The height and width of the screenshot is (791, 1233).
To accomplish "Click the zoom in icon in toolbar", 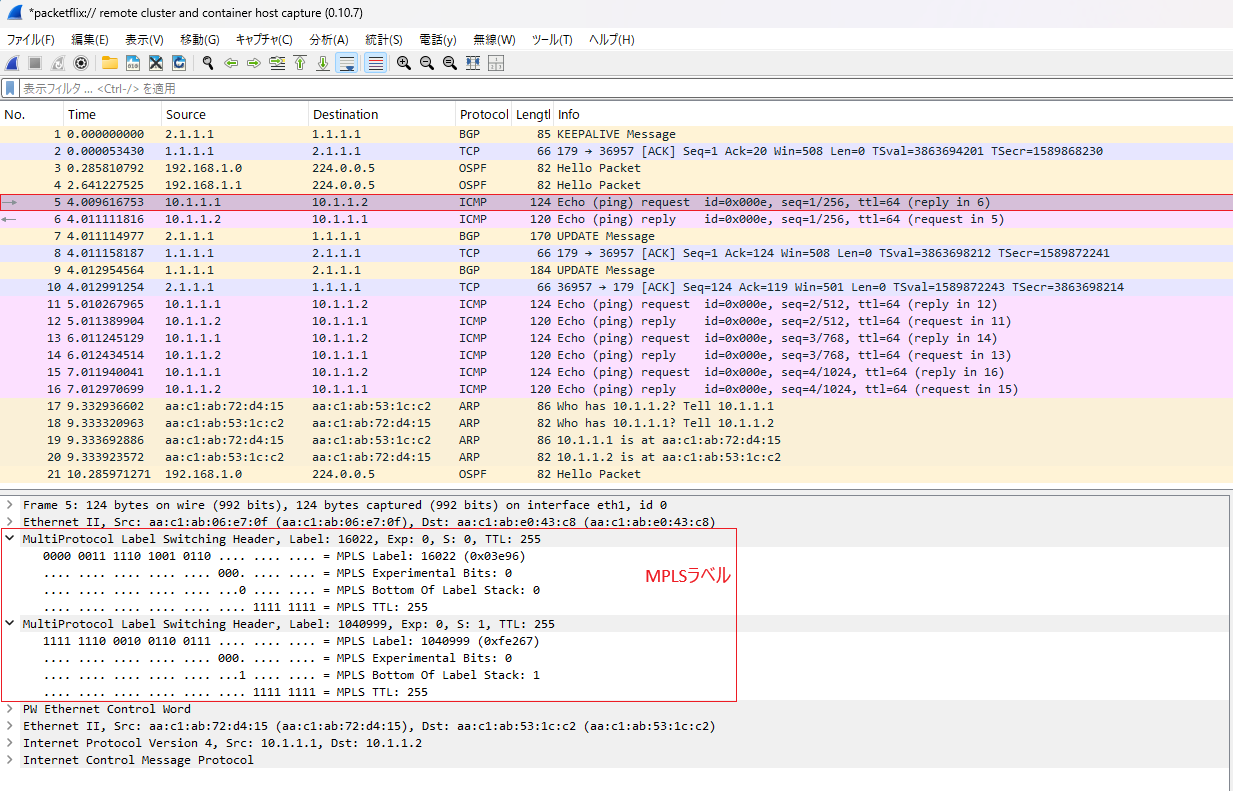I will [x=404, y=63].
